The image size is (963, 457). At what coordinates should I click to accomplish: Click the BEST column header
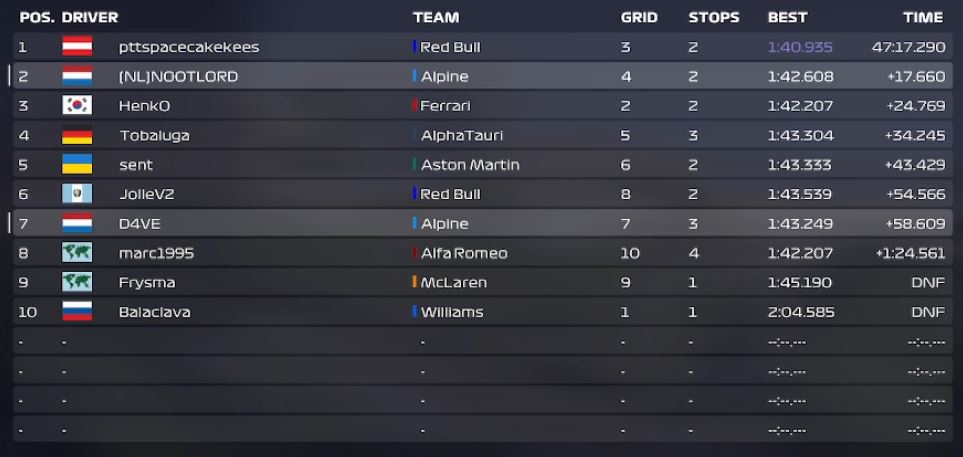787,17
